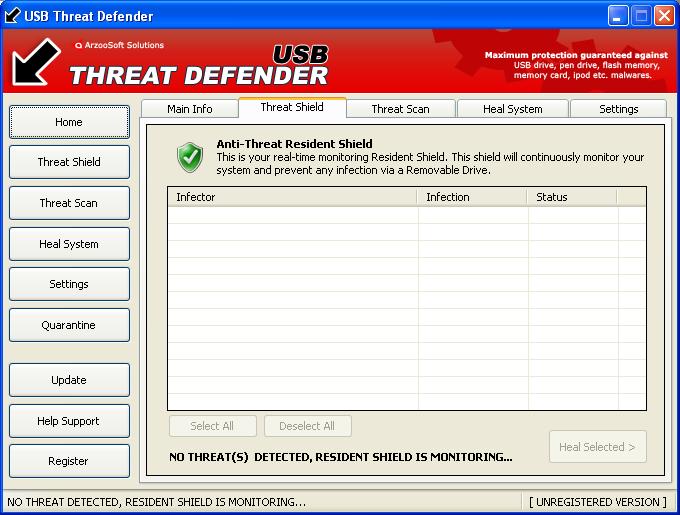Click the Heal System sidebar button
This screenshot has width=680, height=515.
point(69,244)
